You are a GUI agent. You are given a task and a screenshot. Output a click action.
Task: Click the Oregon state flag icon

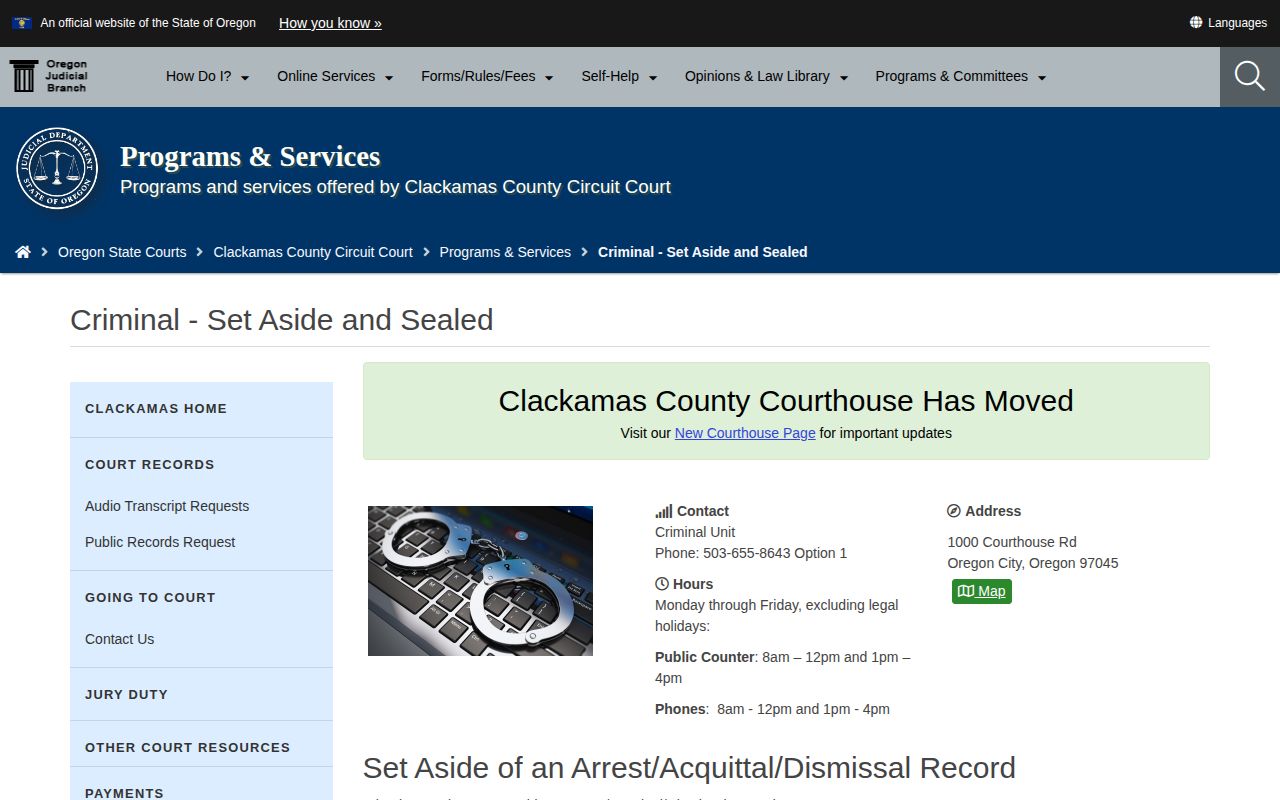[x=22, y=22]
